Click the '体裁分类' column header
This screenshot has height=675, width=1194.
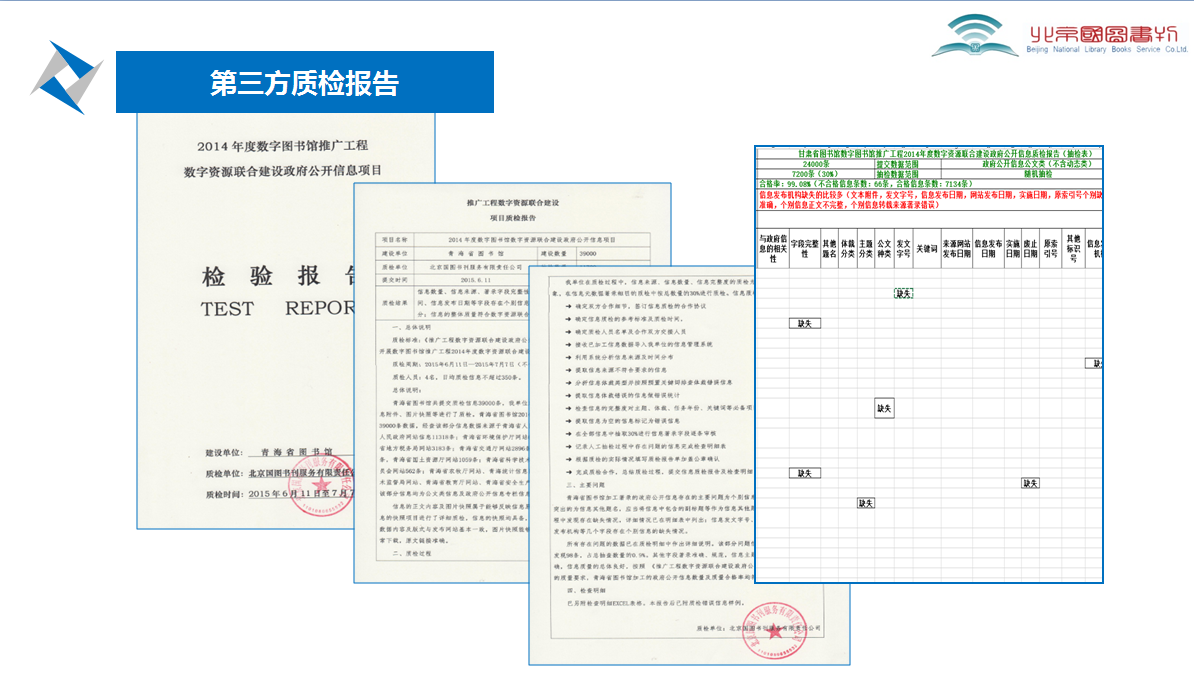(848, 248)
